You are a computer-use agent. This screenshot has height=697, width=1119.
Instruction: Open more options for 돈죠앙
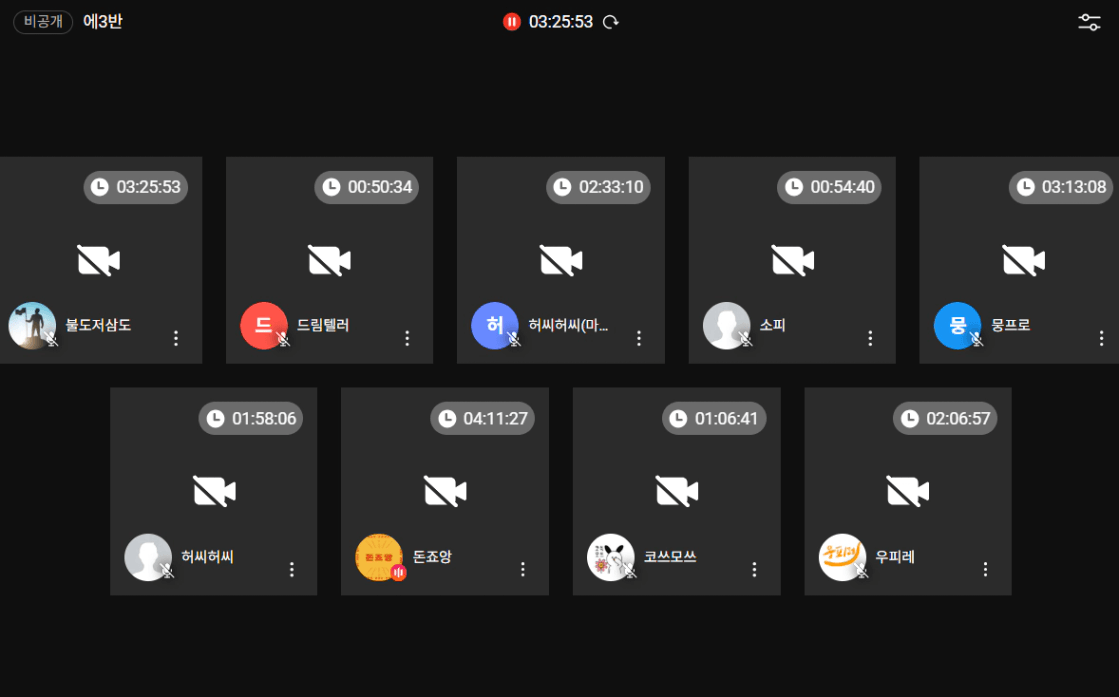[x=523, y=569]
